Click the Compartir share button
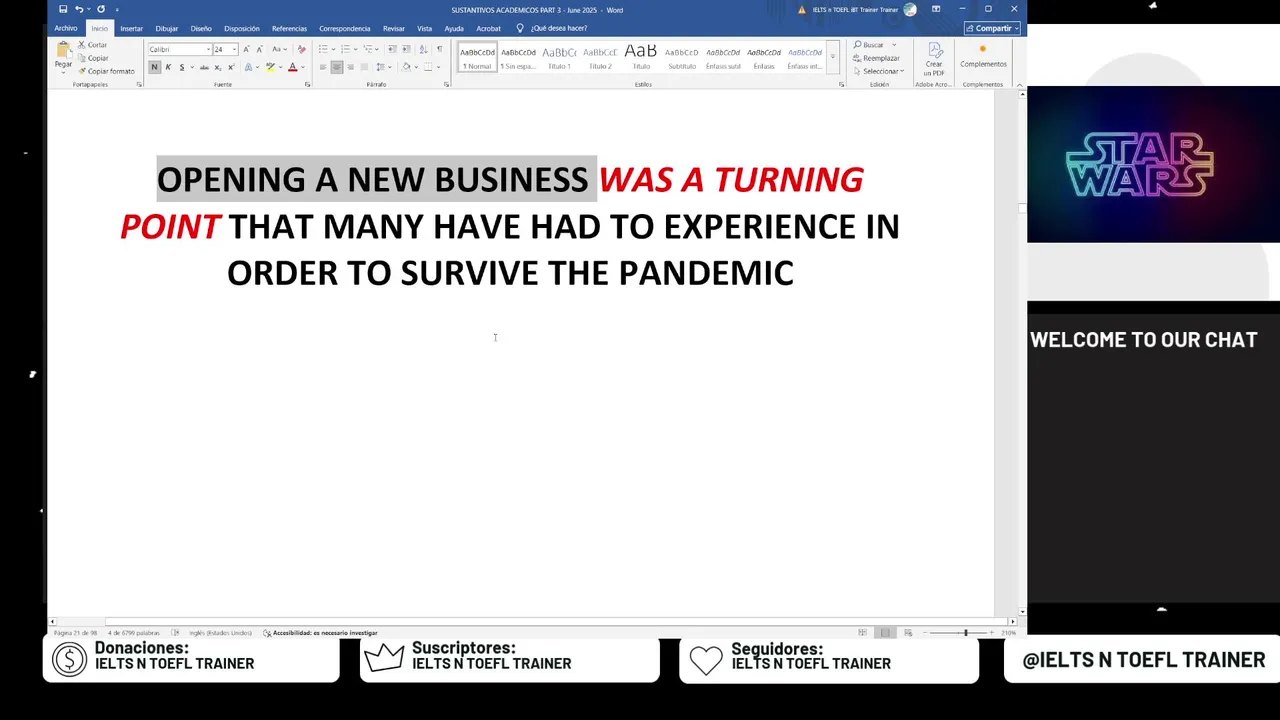This screenshot has height=720, width=1280. 992,28
